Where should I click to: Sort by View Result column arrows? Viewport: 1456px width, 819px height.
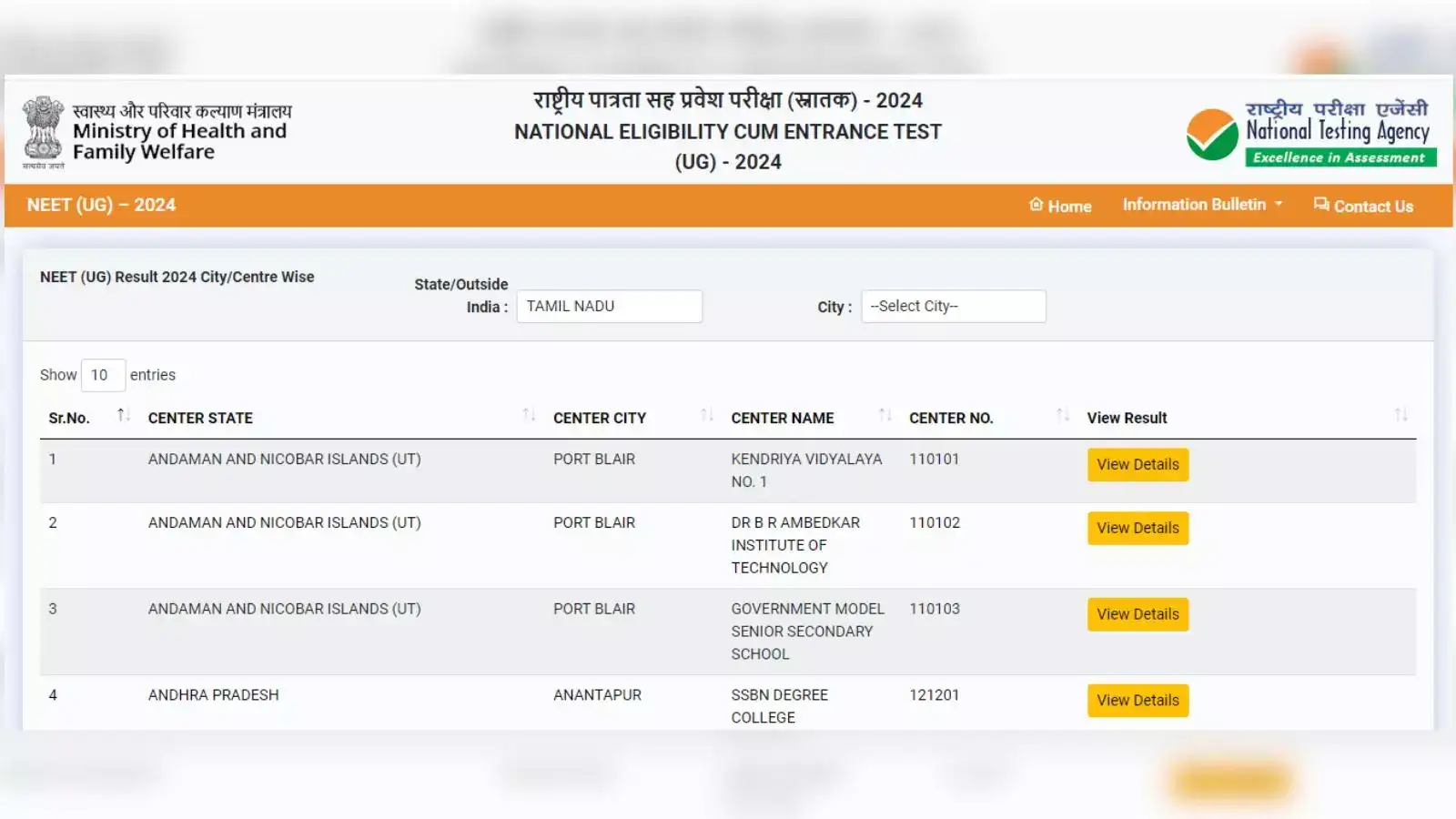1400,416
